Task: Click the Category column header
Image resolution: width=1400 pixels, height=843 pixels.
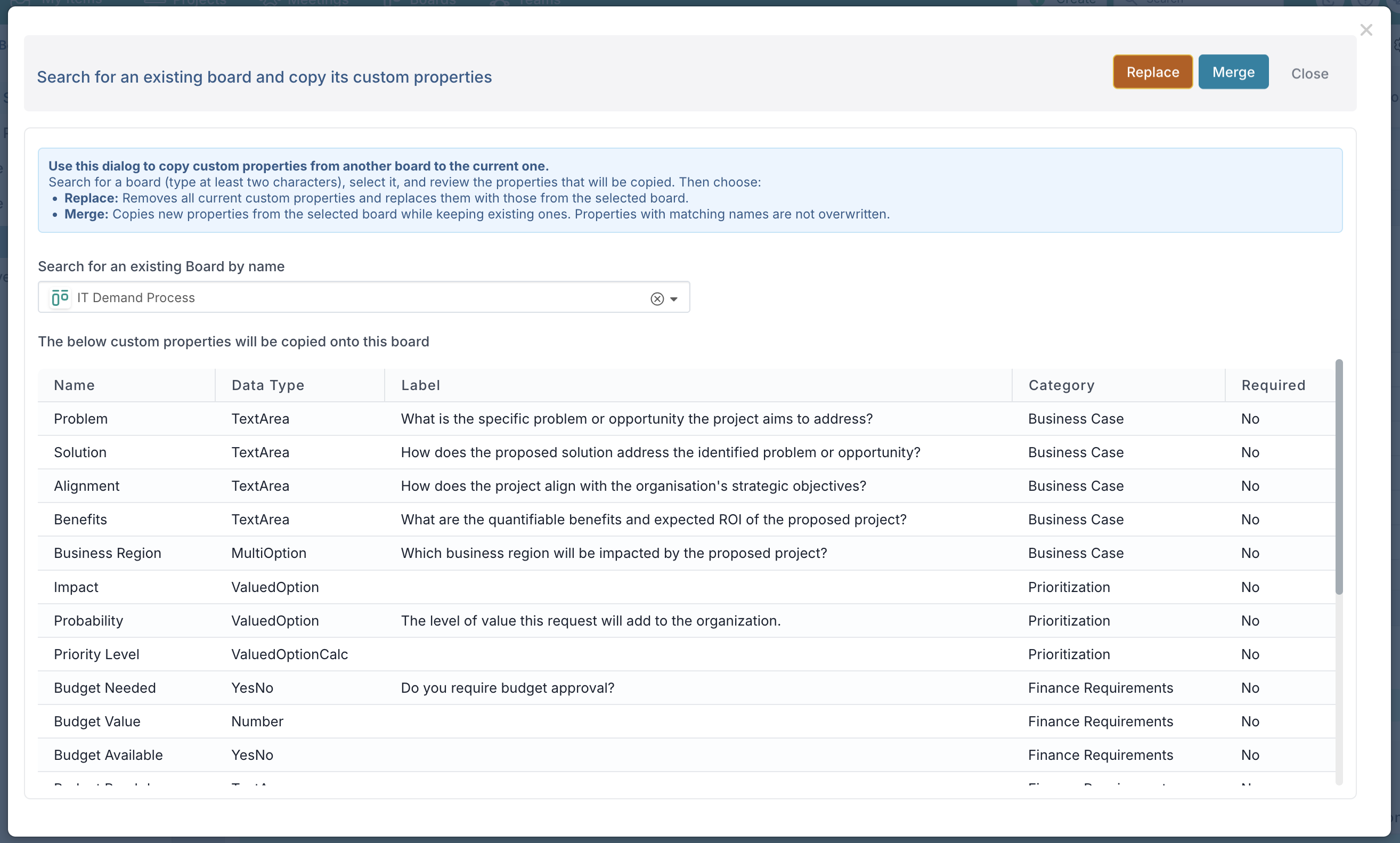Action: tap(1061, 385)
